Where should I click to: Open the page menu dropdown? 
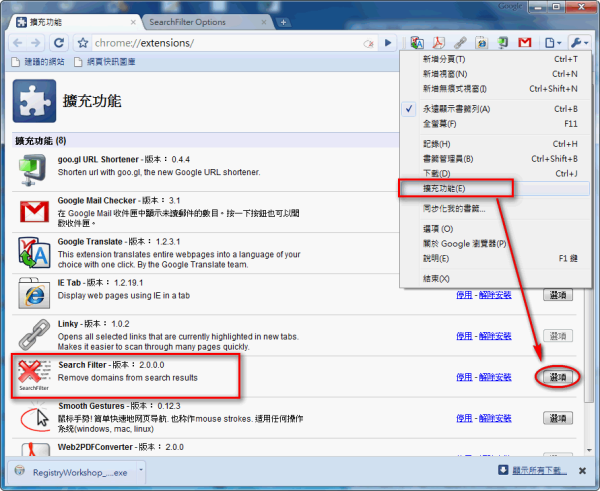tap(553, 42)
